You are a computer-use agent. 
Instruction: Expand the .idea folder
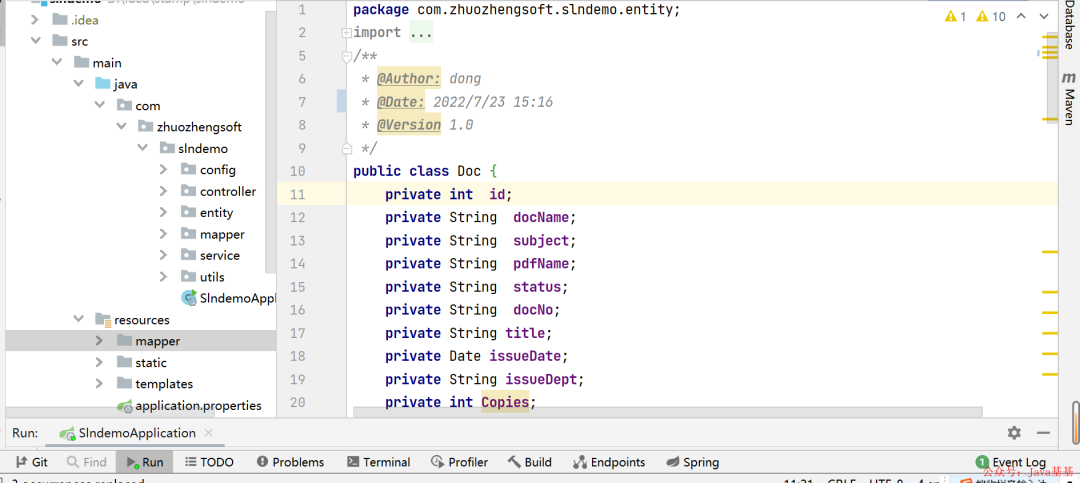click(x=35, y=20)
